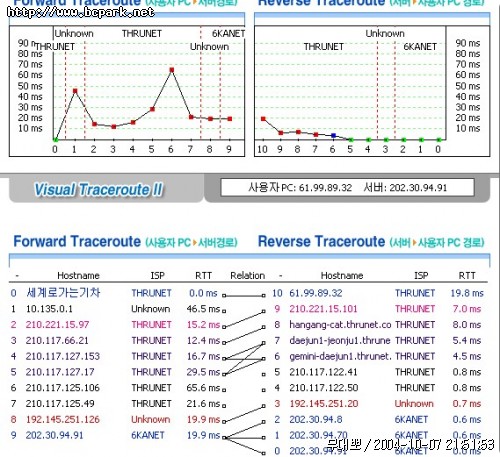Click the Unknown ISP of reverse hop 3
Image resolution: width=500 pixels, height=457 pixels.
[x=414, y=404]
